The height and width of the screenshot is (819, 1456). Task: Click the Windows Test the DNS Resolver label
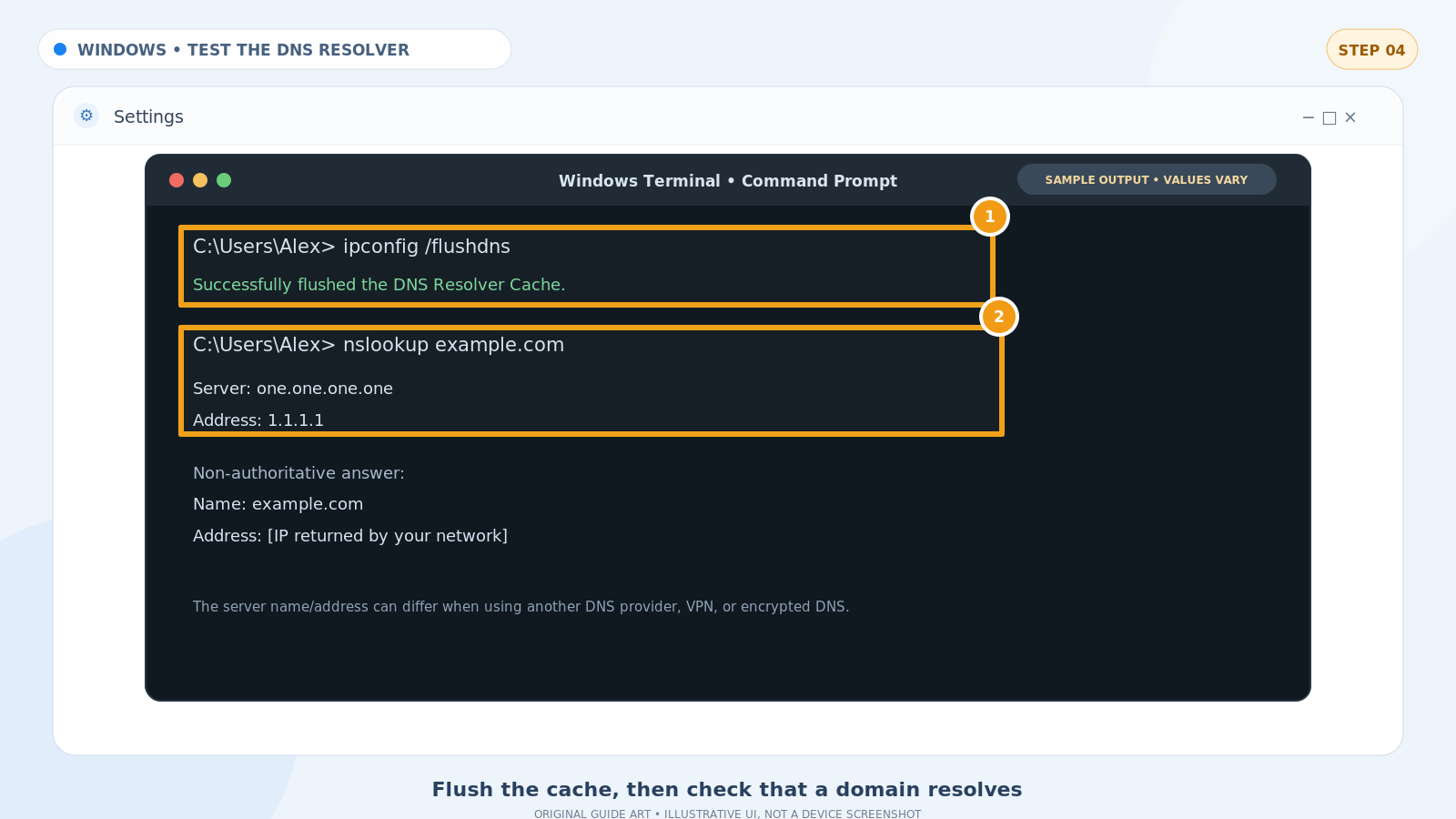pyautogui.click(x=243, y=50)
